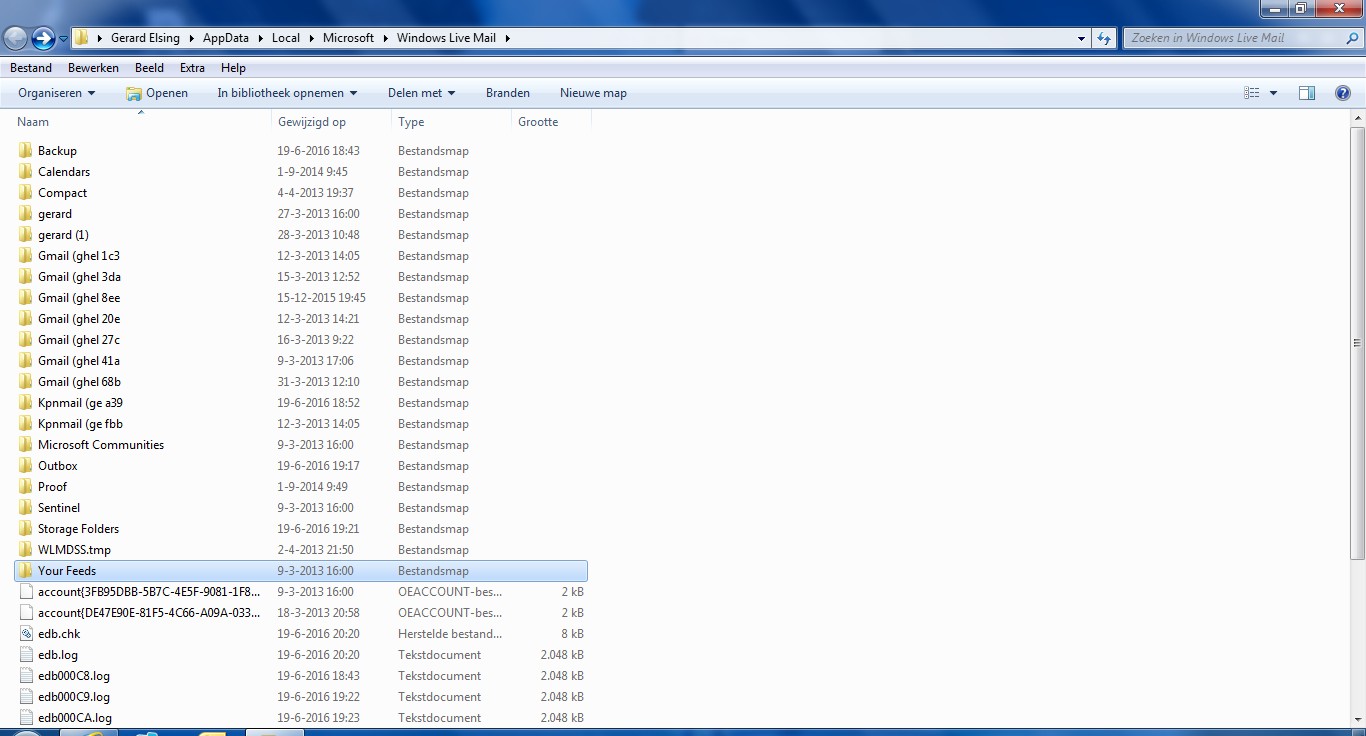Click Local in the address breadcrumb
The width and height of the screenshot is (1366, 736).
pyautogui.click(x=286, y=38)
